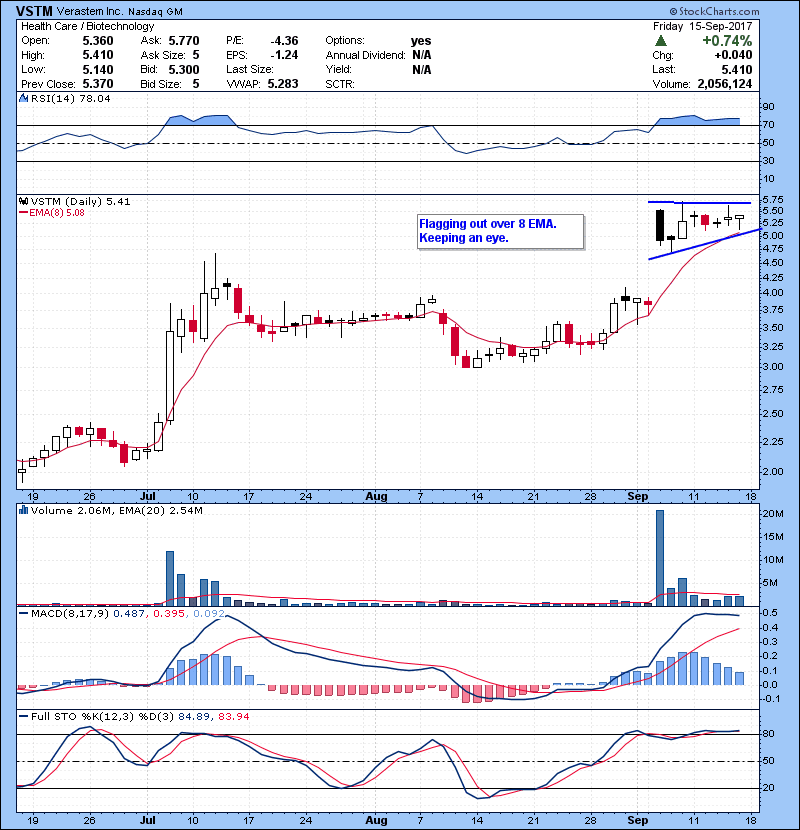Image resolution: width=800 pixels, height=830 pixels.
Task: Click the EPS value -1.24
Action: 284,55
